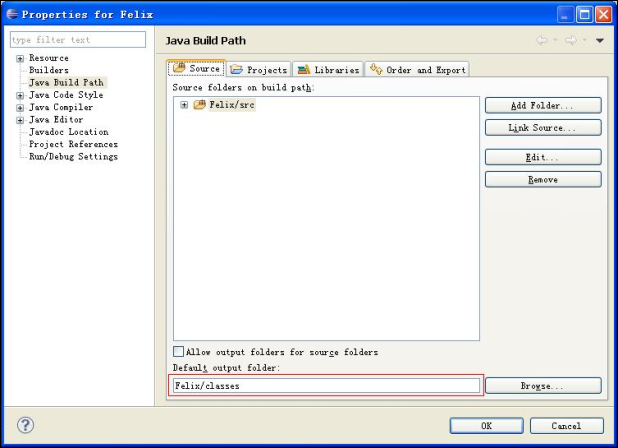Viewport: 618px width, 448px height.
Task: Expand the Resource tree node
Action: pos(20,59)
